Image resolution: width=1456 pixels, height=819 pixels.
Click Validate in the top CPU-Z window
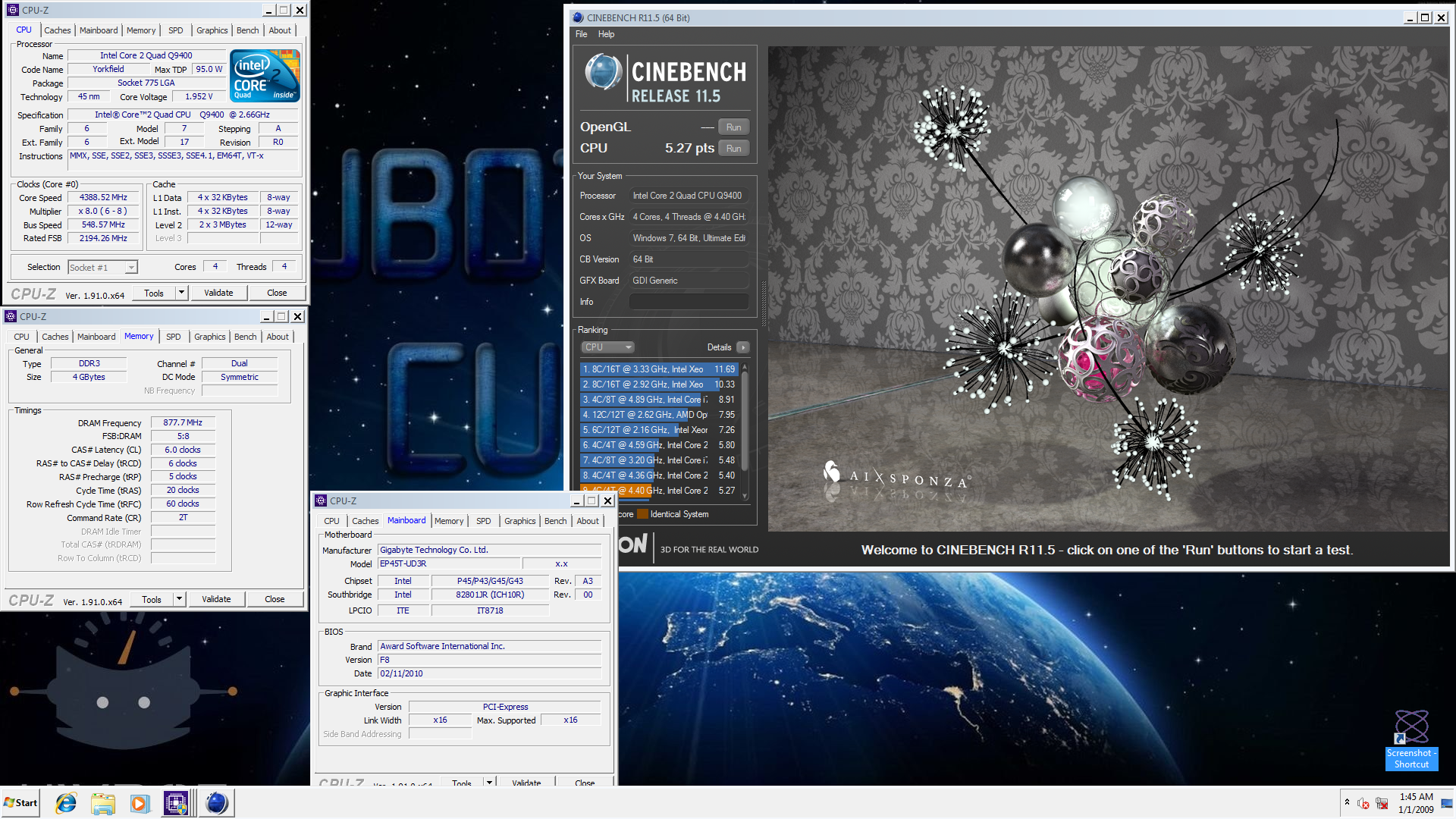(x=218, y=293)
